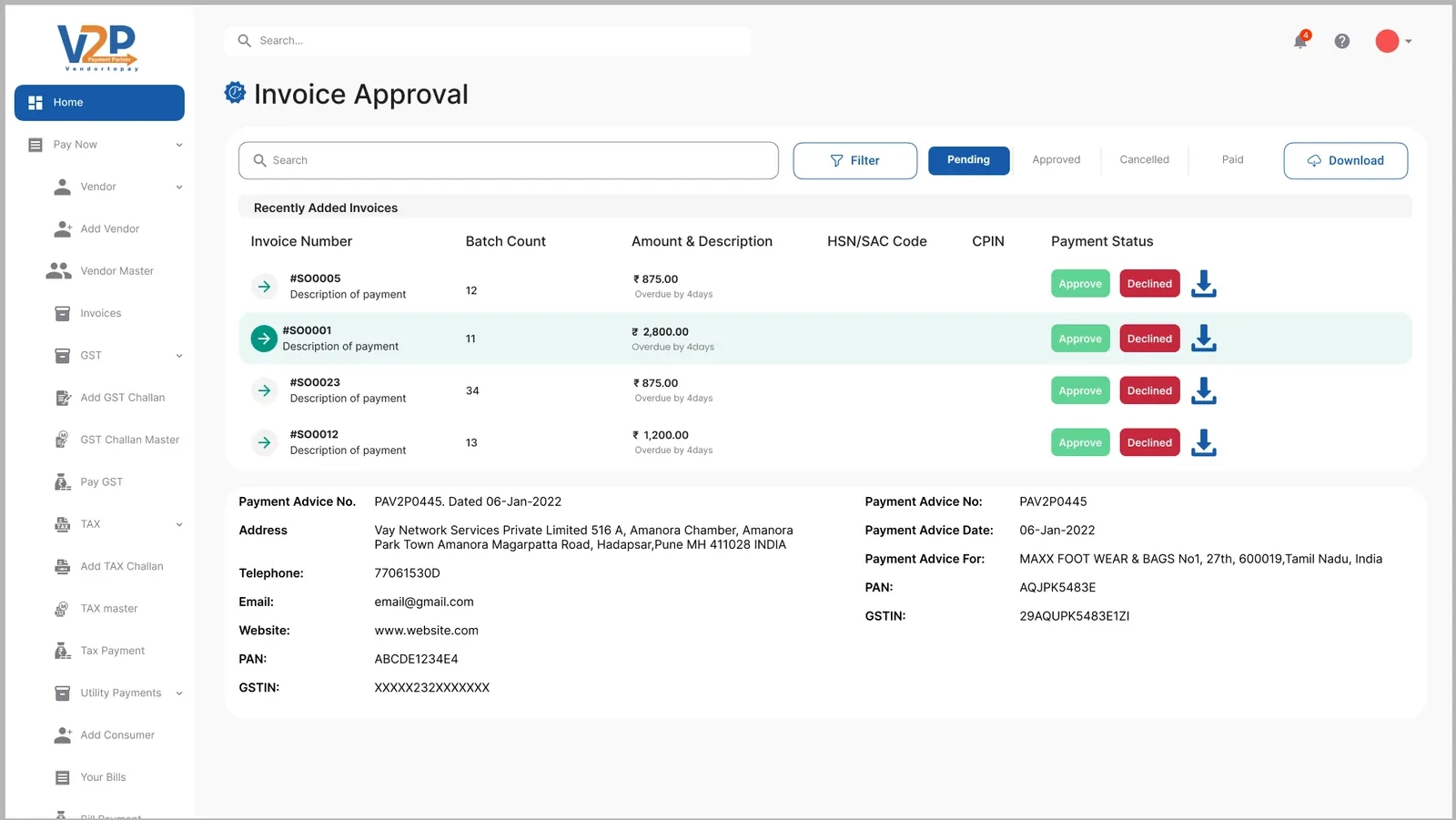Approve invoice #SO0023
This screenshot has width=1456, height=820.
[1080, 390]
